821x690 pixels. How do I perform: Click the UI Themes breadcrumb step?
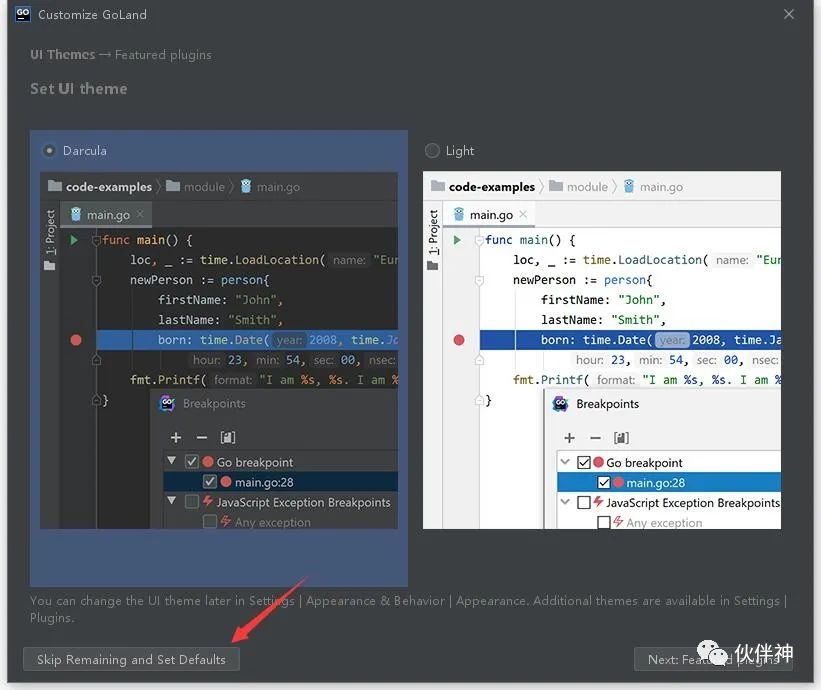tap(63, 55)
